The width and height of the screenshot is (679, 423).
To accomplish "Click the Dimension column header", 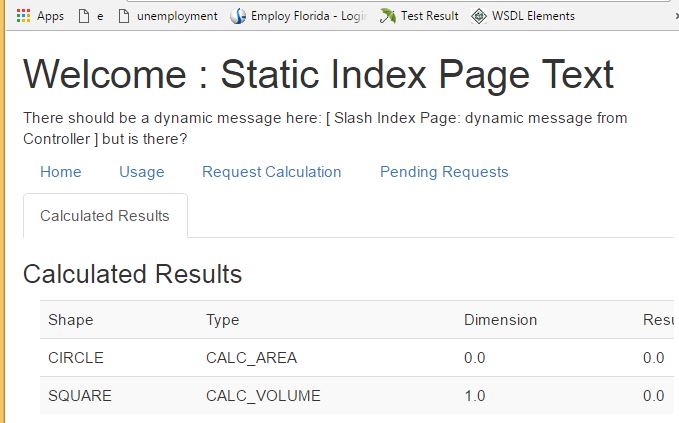I will pos(500,320).
